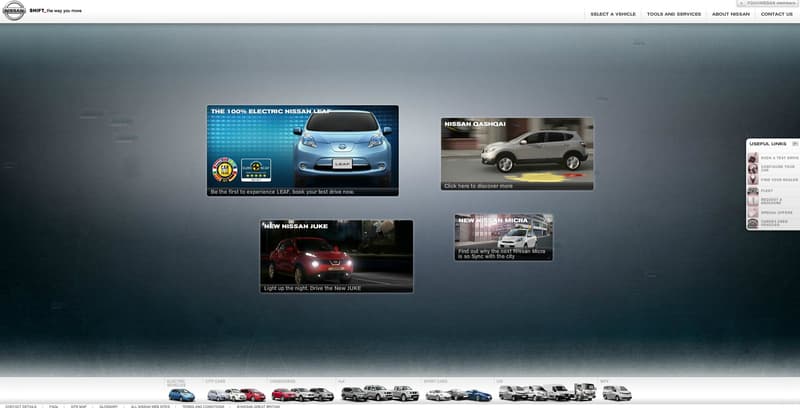Open the Nissan Qashqai banner
This screenshot has width=800, height=408.
[517, 154]
